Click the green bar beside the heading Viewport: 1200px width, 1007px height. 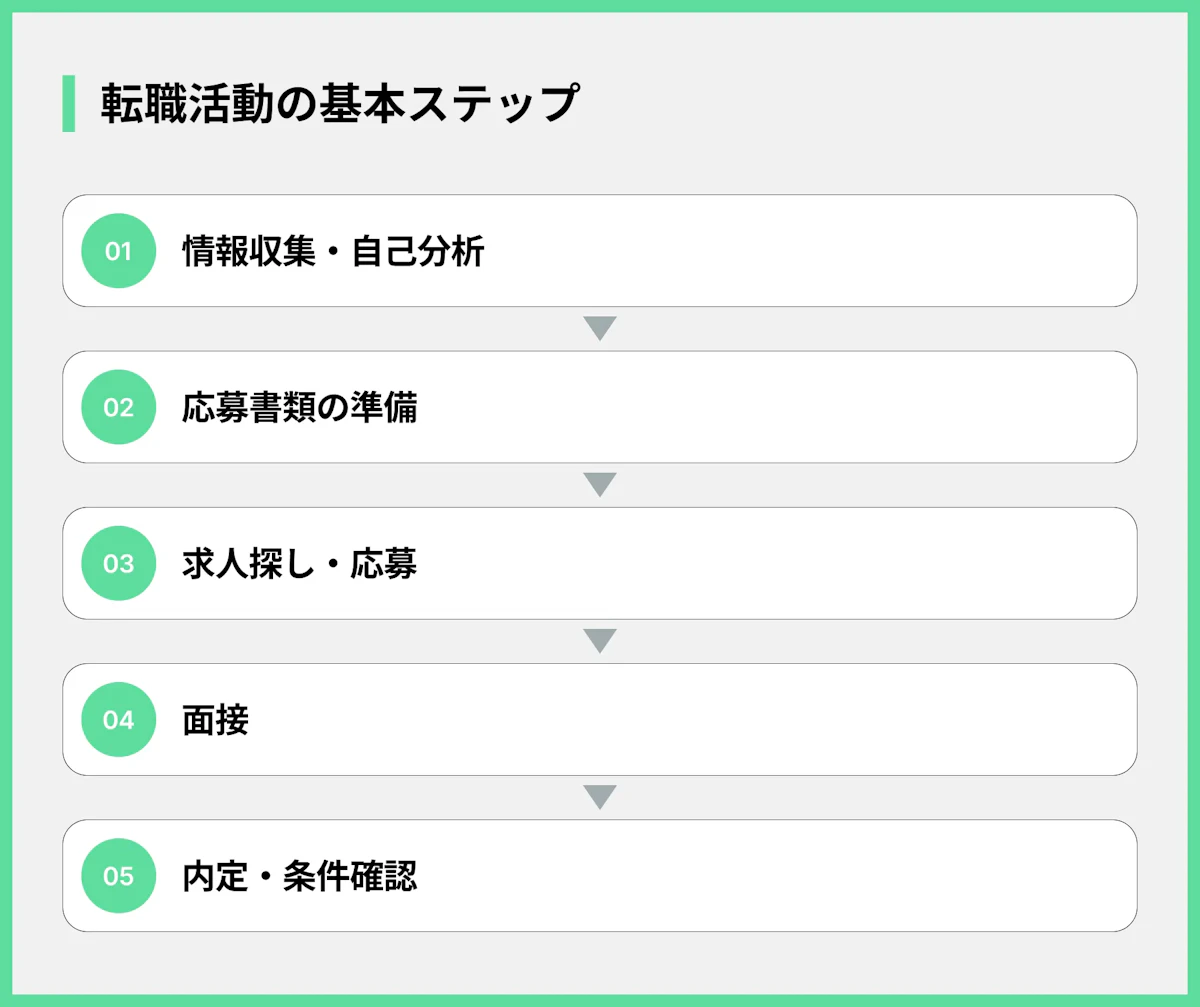68,103
